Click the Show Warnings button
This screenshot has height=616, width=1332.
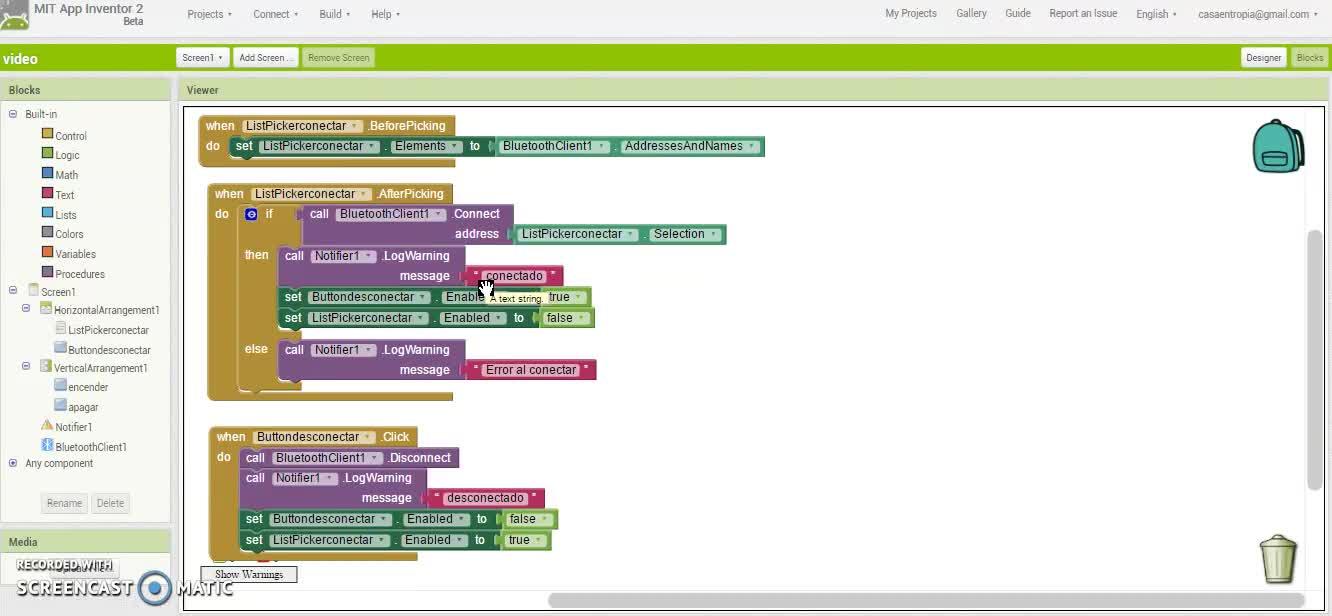coord(249,574)
